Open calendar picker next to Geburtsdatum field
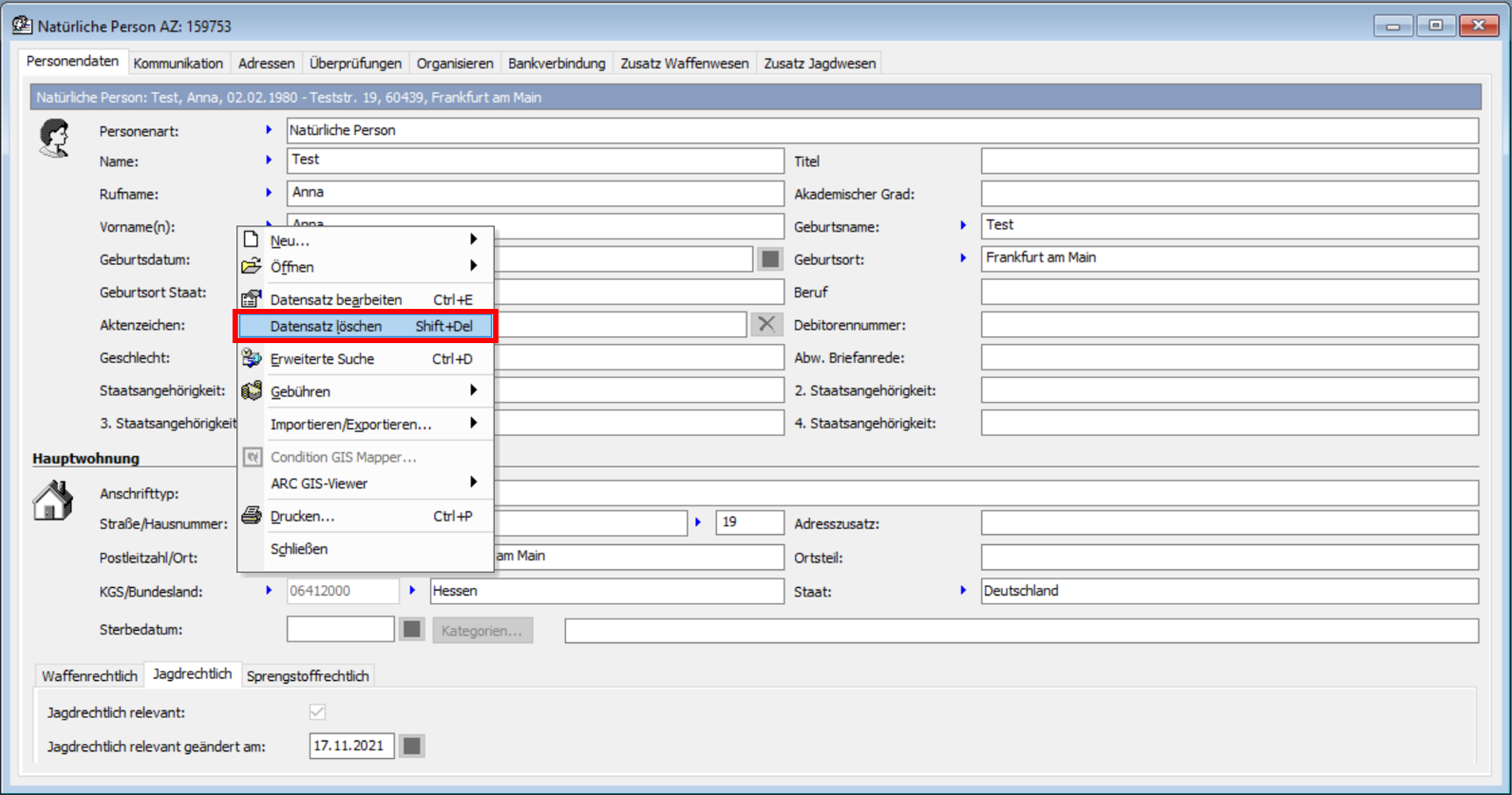Screen dimensions: 1512x795 click(x=770, y=259)
